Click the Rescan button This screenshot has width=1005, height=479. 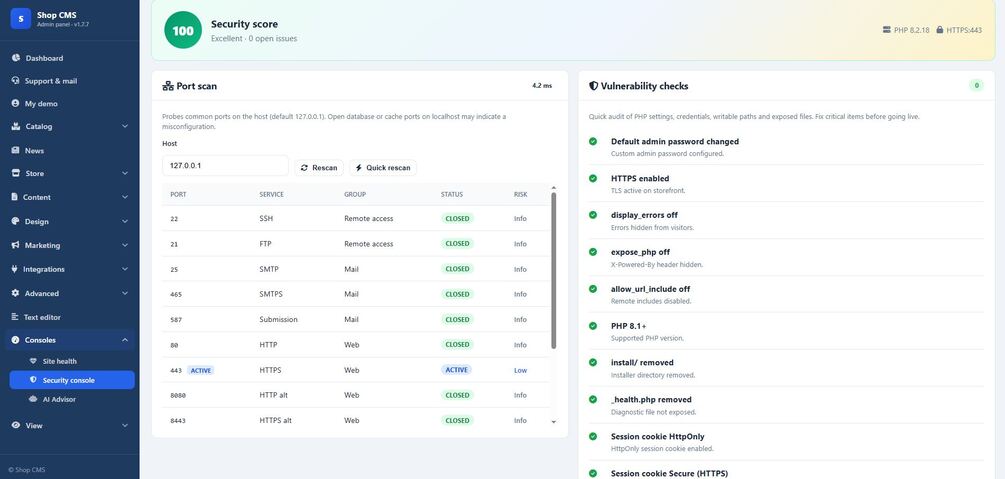click(319, 167)
